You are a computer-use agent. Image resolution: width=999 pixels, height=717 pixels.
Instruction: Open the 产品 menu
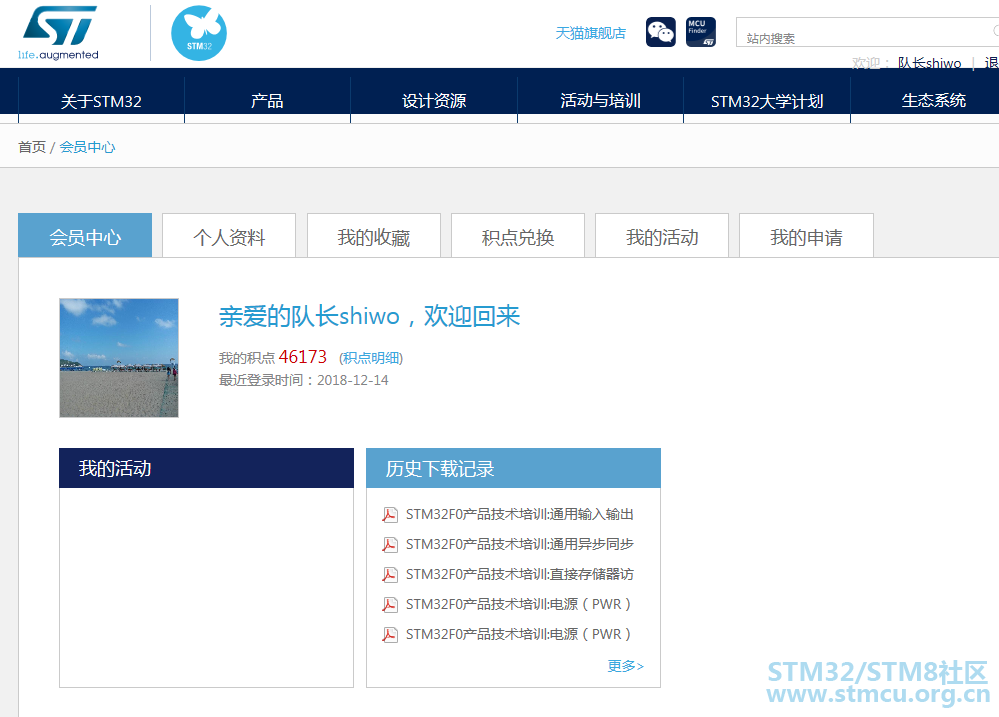[x=267, y=101]
